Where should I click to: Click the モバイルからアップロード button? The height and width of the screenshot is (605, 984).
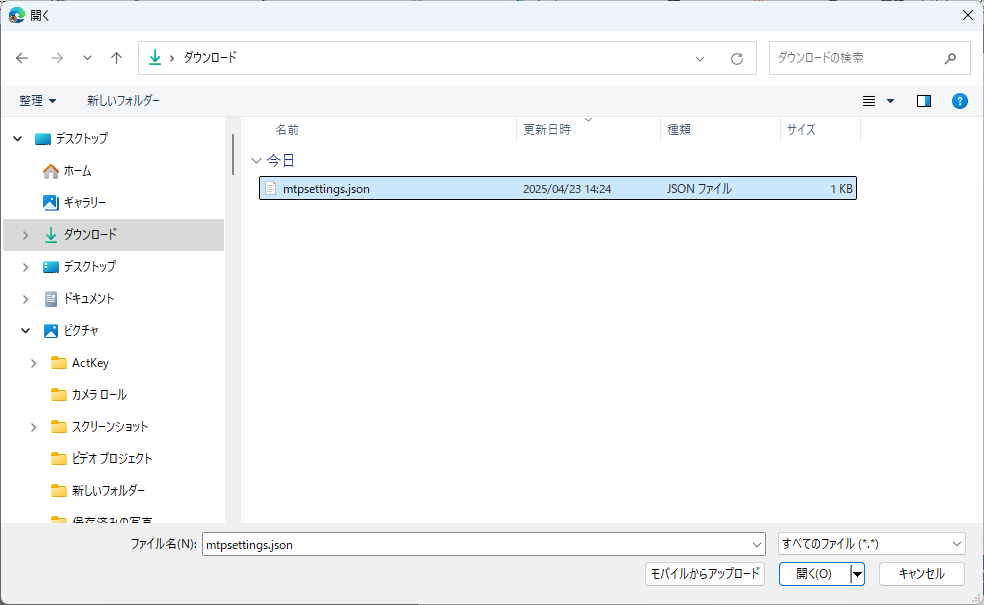[705, 574]
